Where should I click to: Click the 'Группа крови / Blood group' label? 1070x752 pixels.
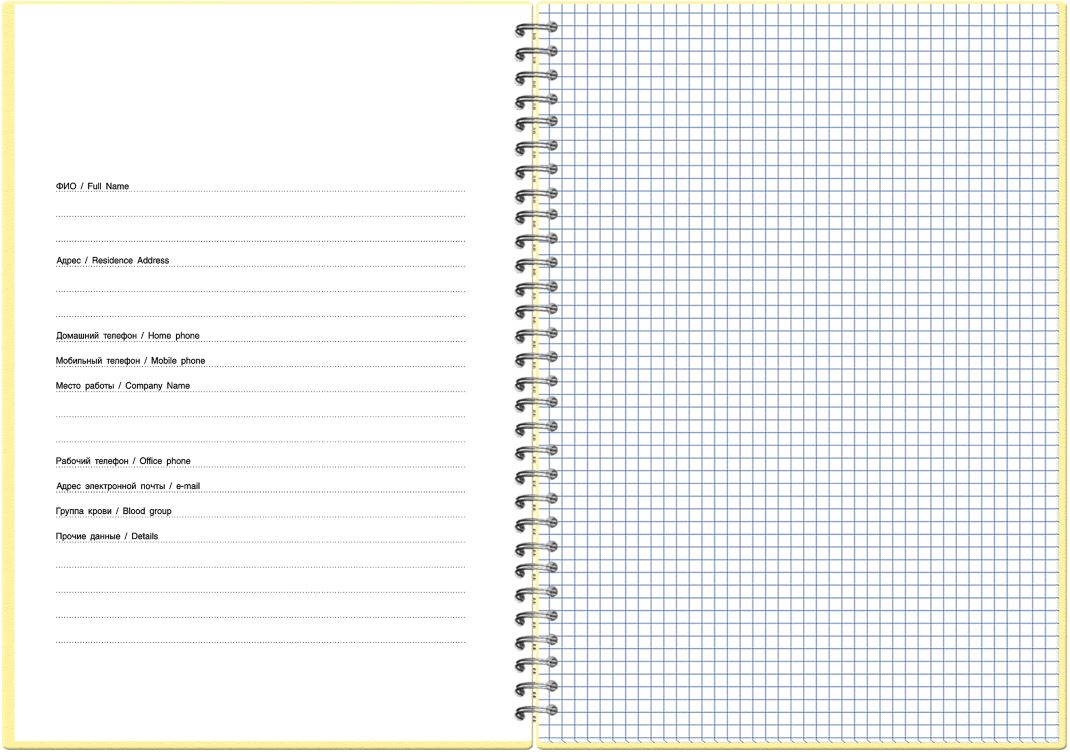click(x=114, y=512)
